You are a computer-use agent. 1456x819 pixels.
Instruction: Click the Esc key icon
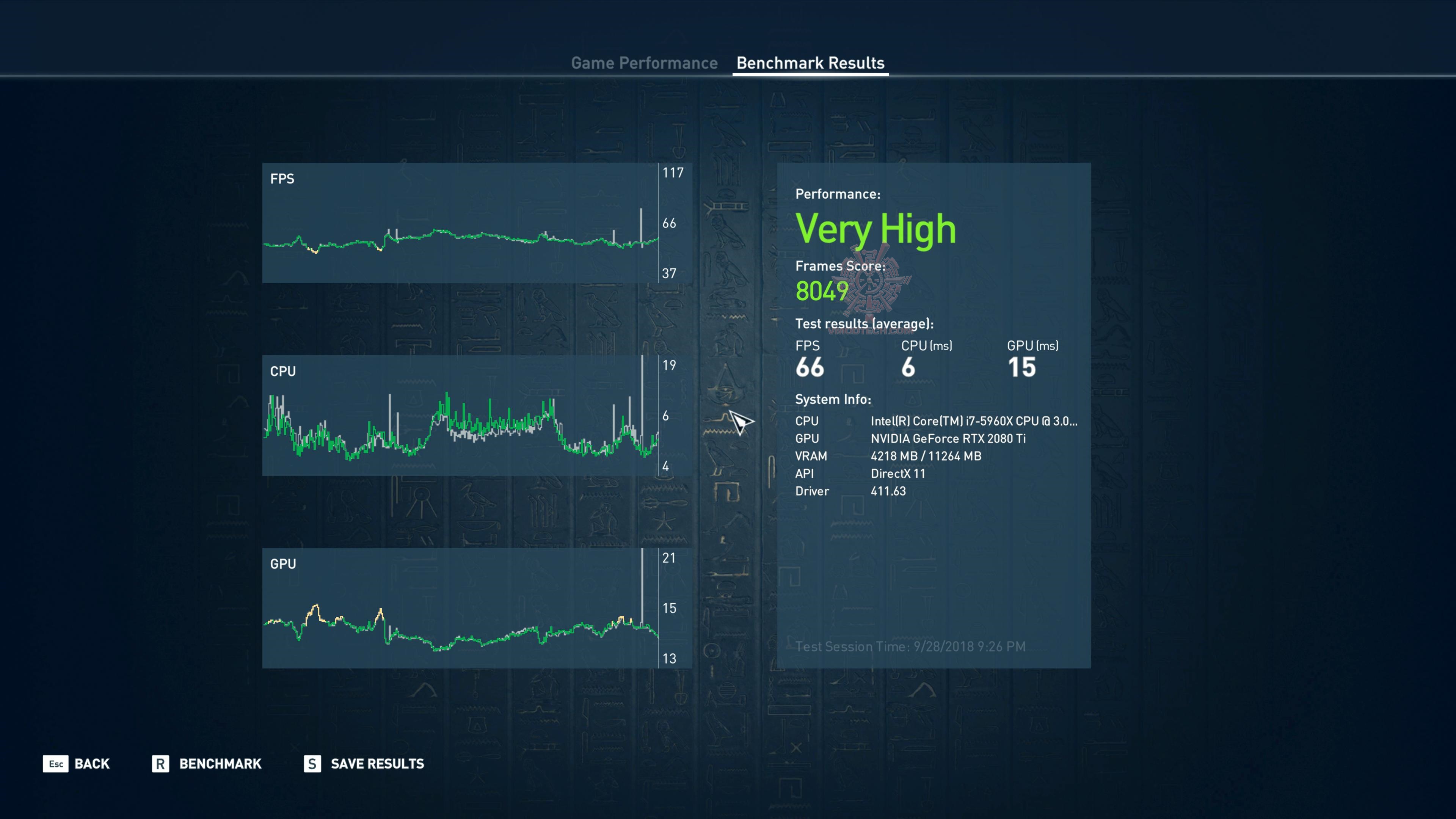coord(55,764)
